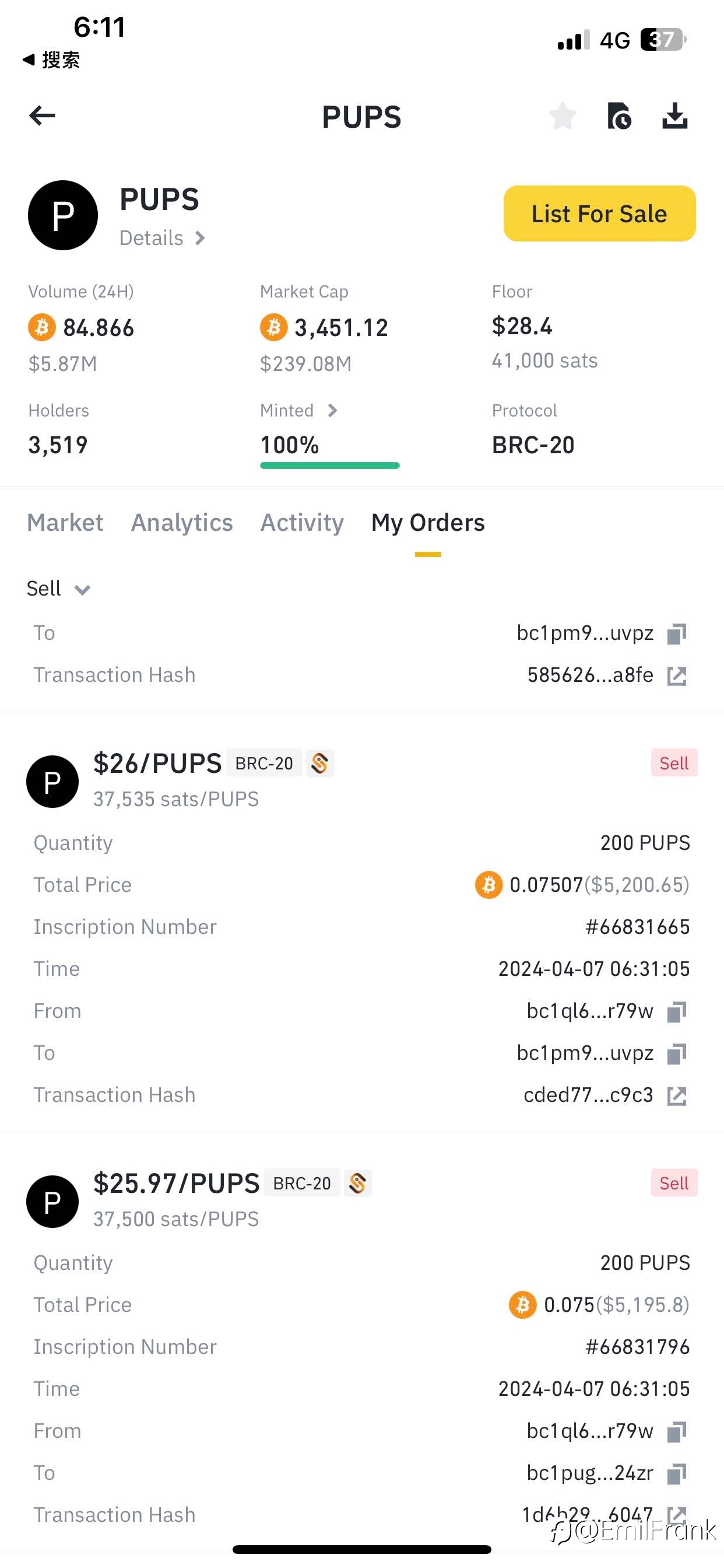Open the Activity tab
The width and height of the screenshot is (724, 1568).
coord(302,522)
